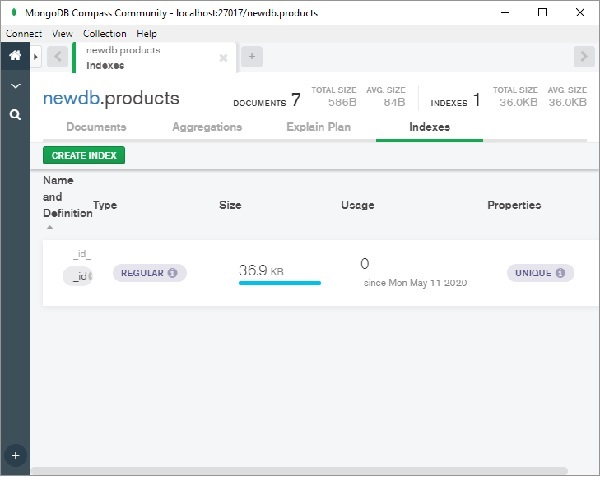Image resolution: width=601 pixels, height=477 pixels.
Task: Collapse sidebar section using chevron down
Action: coord(15,87)
